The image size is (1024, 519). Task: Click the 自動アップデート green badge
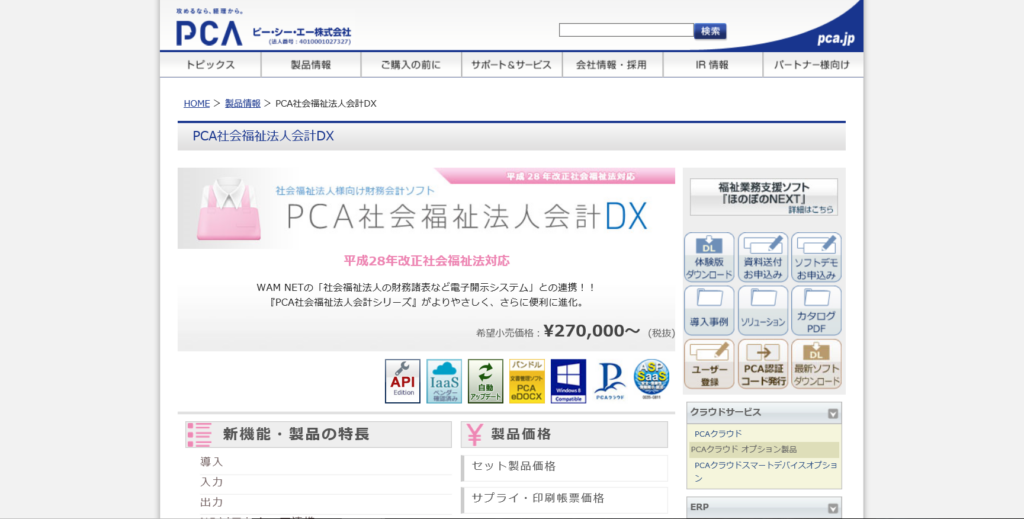485,381
